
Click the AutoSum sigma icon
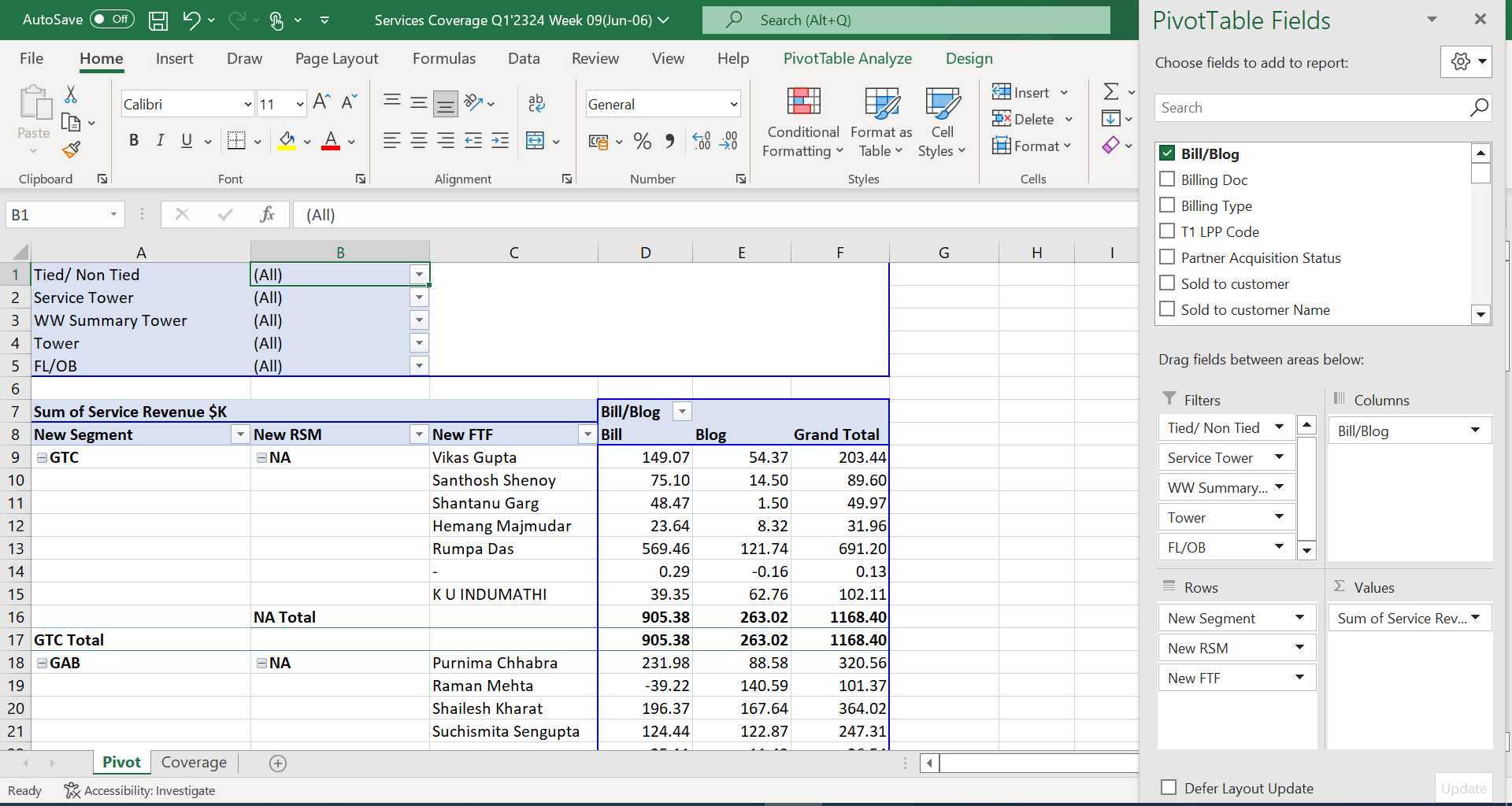[x=1110, y=92]
